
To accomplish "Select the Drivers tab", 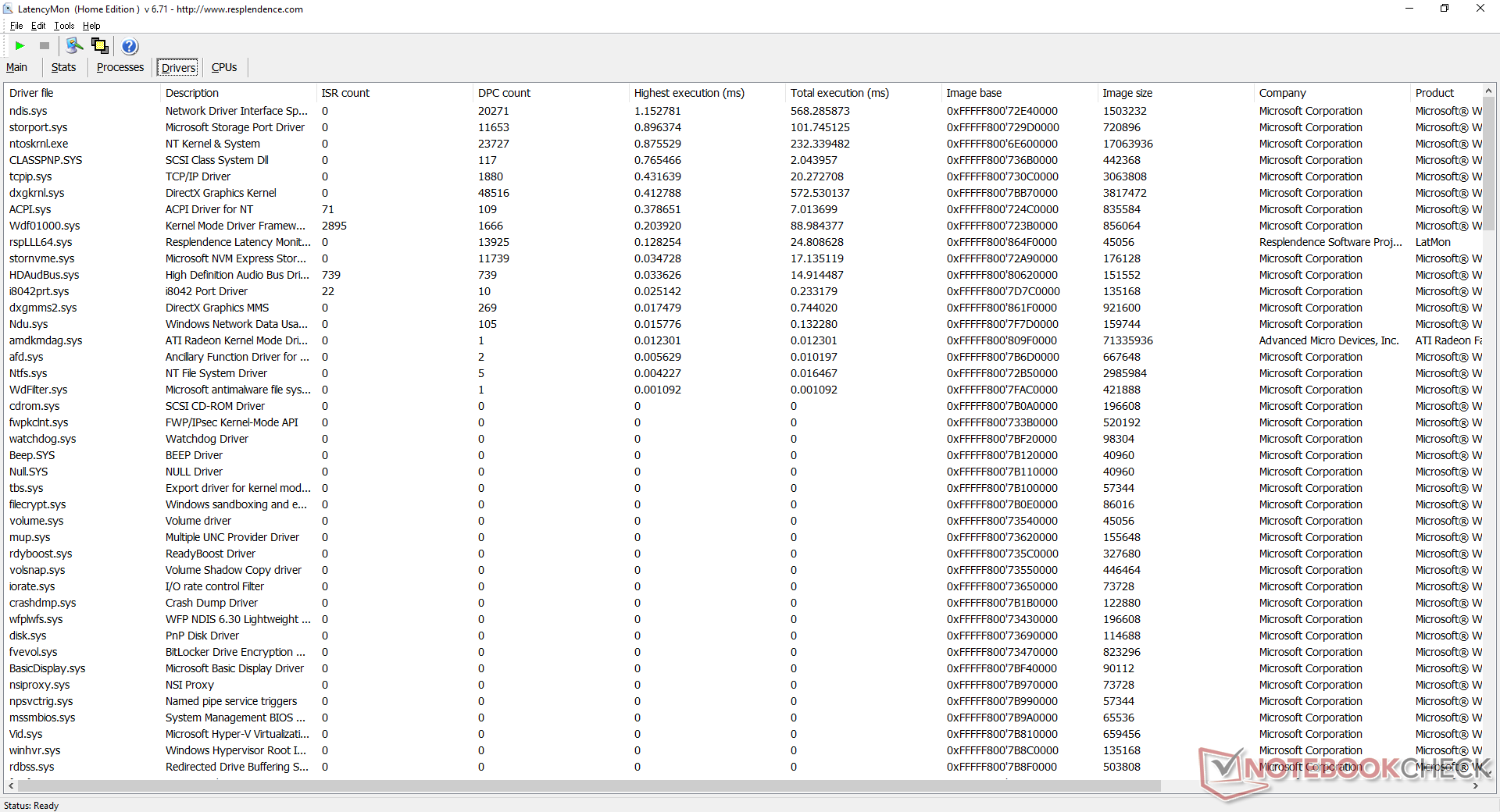I will (x=179, y=68).
